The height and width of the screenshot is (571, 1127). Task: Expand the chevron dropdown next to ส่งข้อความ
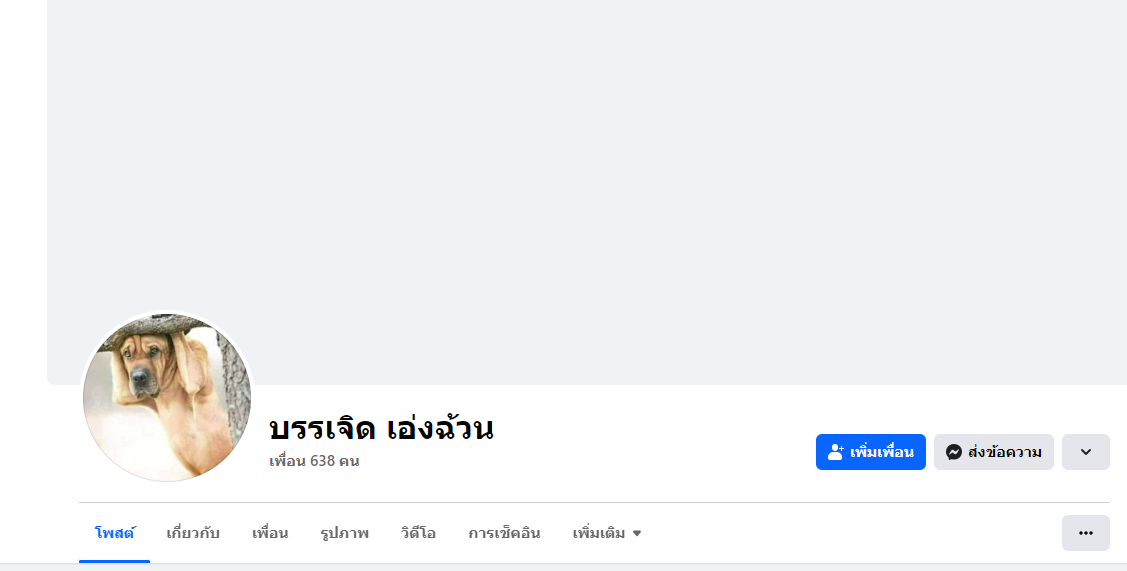pyautogui.click(x=1085, y=452)
